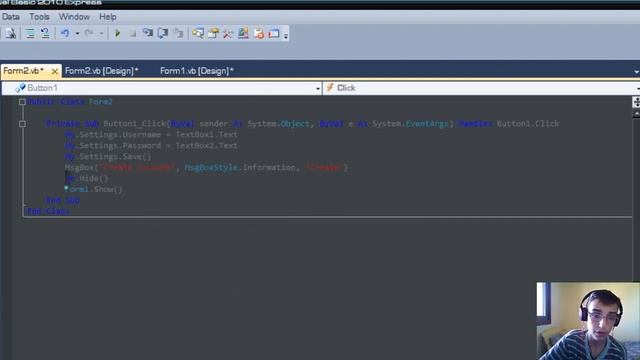The width and height of the screenshot is (640, 360).
Task: Open the Solution Explorer window icon
Action: 198,33
